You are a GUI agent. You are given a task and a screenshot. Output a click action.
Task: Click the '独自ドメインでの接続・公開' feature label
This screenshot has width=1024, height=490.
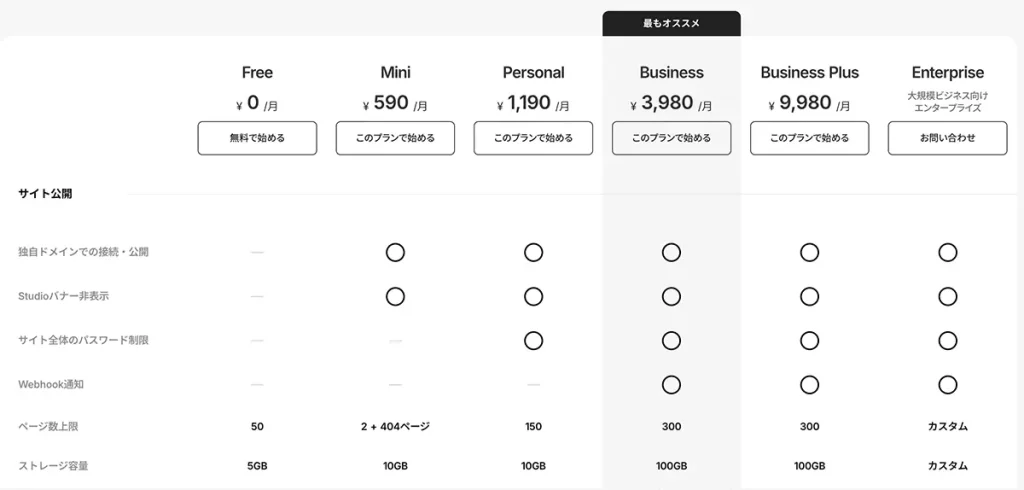click(x=84, y=252)
